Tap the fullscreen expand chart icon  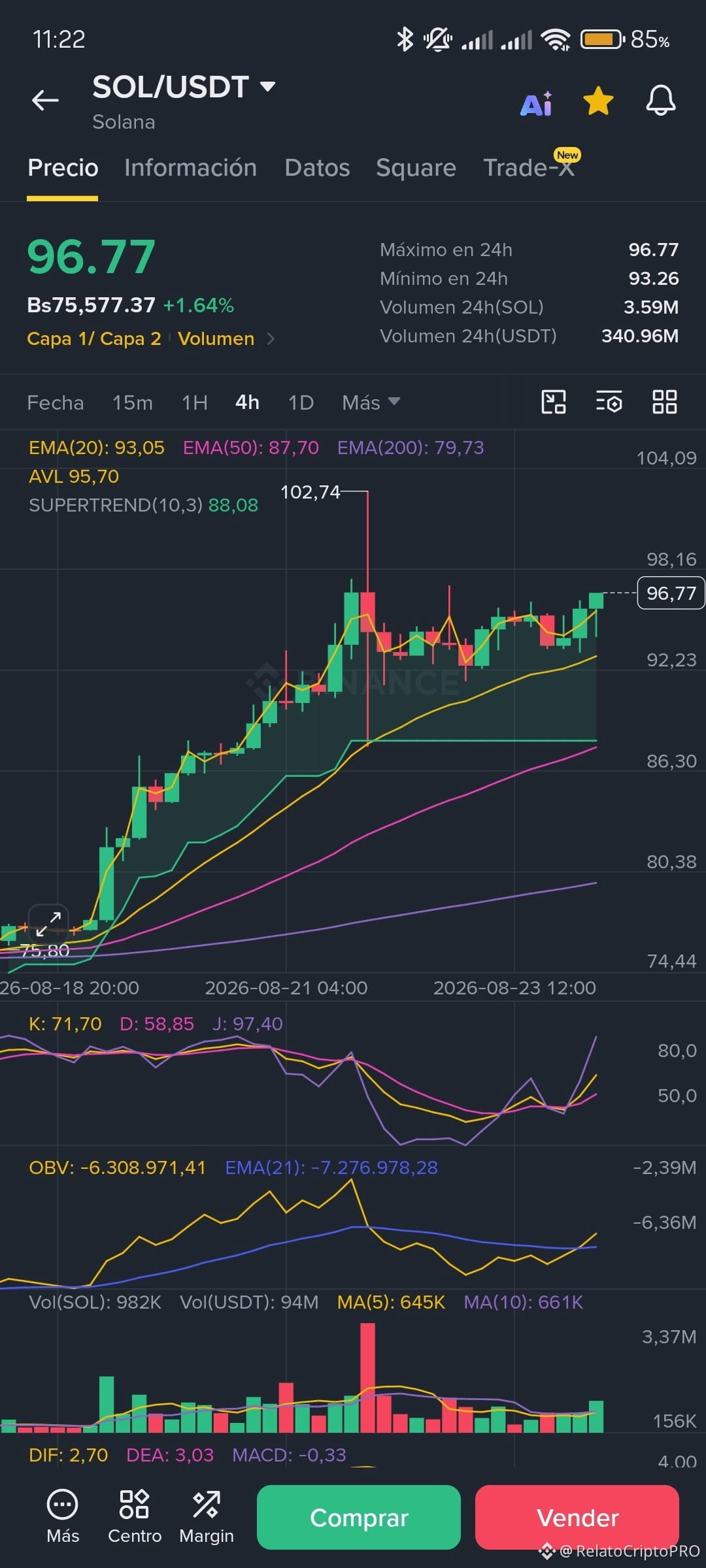point(48,923)
